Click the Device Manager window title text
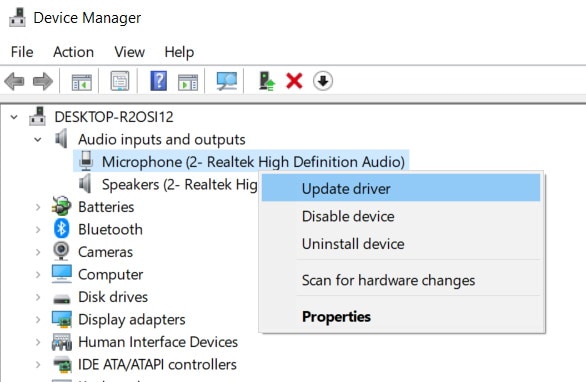This screenshot has width=586, height=382. (x=87, y=18)
